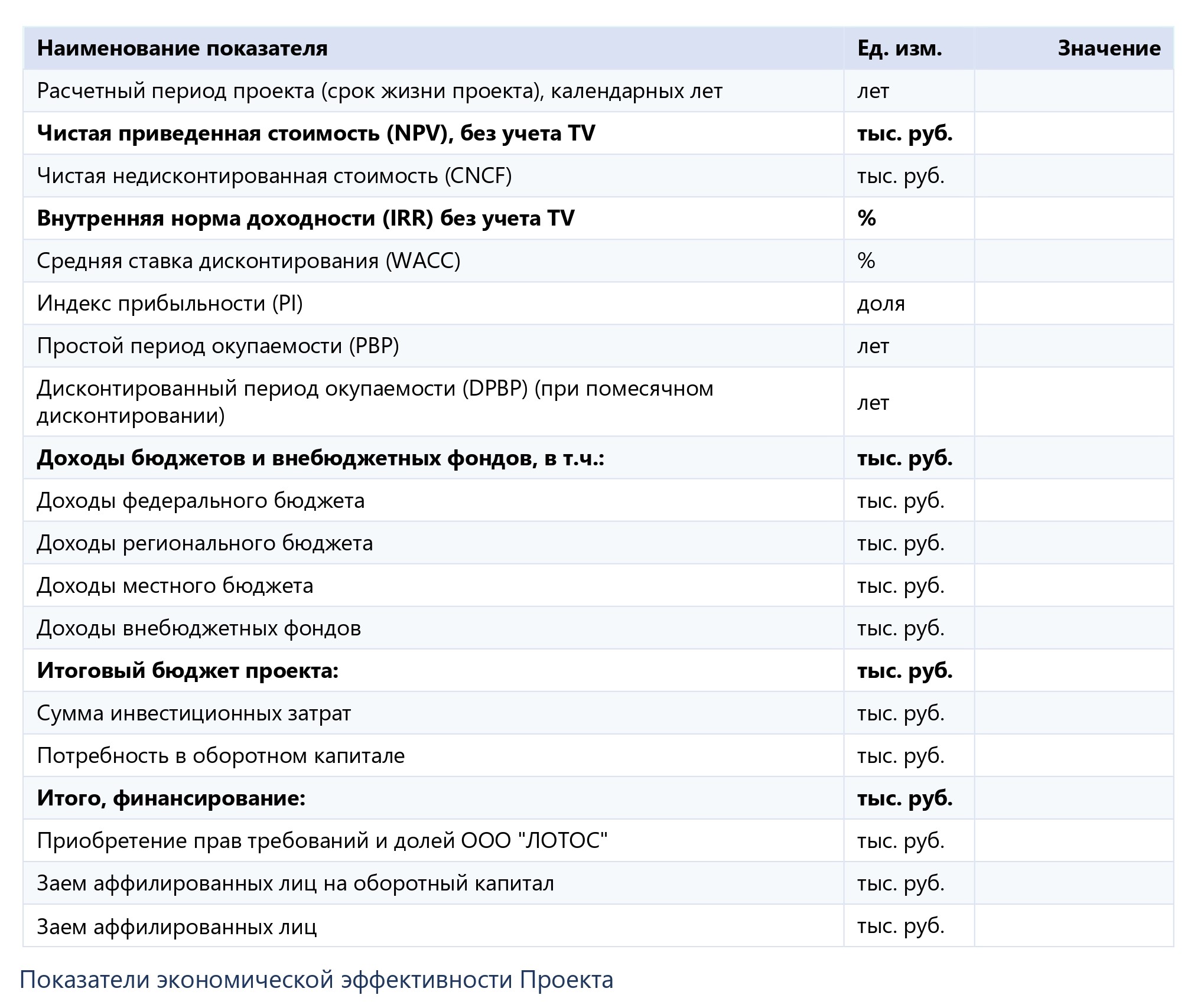
Task: Click the ООО "ЛОТОС" acquisition row label
Action: click(322, 841)
